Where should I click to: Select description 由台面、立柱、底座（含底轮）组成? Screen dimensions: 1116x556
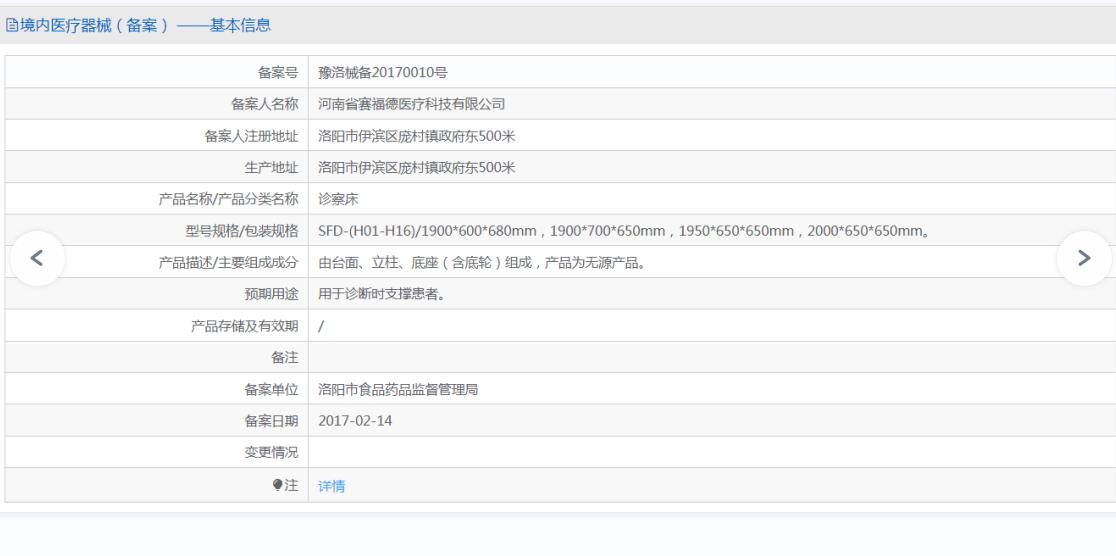tap(482, 263)
